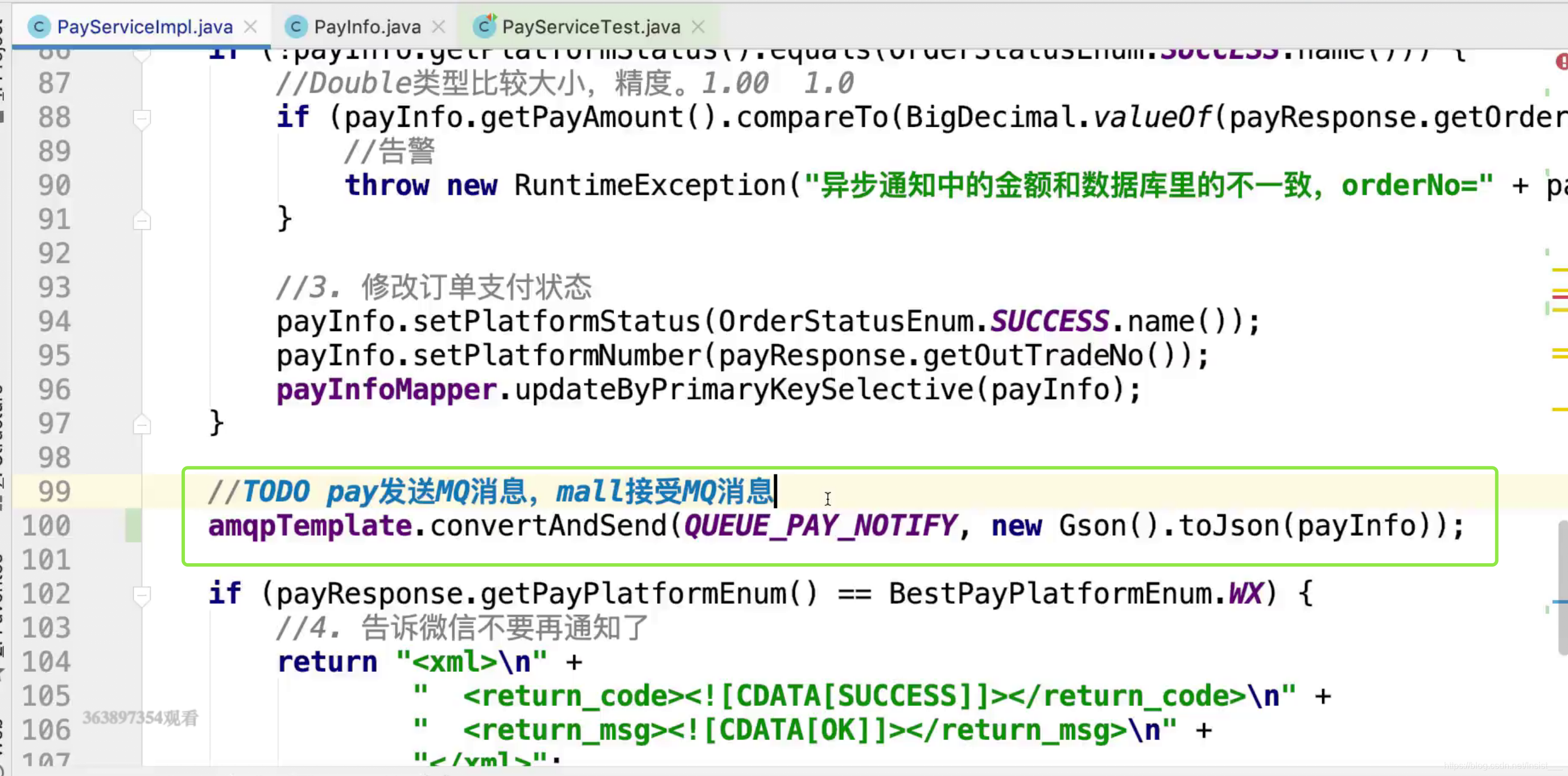This screenshot has width=1568, height=776.
Task: Click the //告警 comment on line 89
Action: (x=389, y=151)
